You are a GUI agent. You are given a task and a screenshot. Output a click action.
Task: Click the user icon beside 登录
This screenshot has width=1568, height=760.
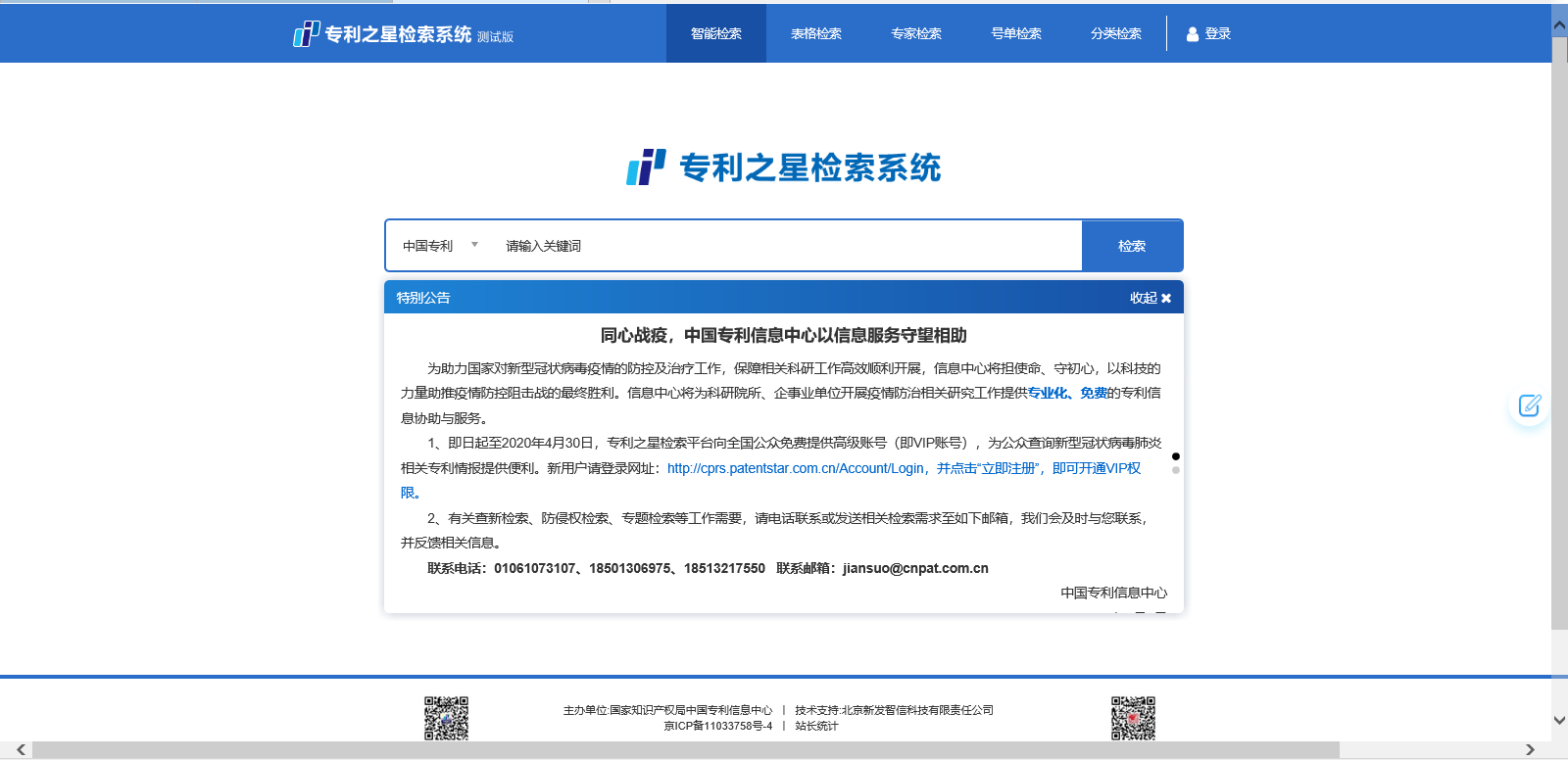[x=1193, y=34]
